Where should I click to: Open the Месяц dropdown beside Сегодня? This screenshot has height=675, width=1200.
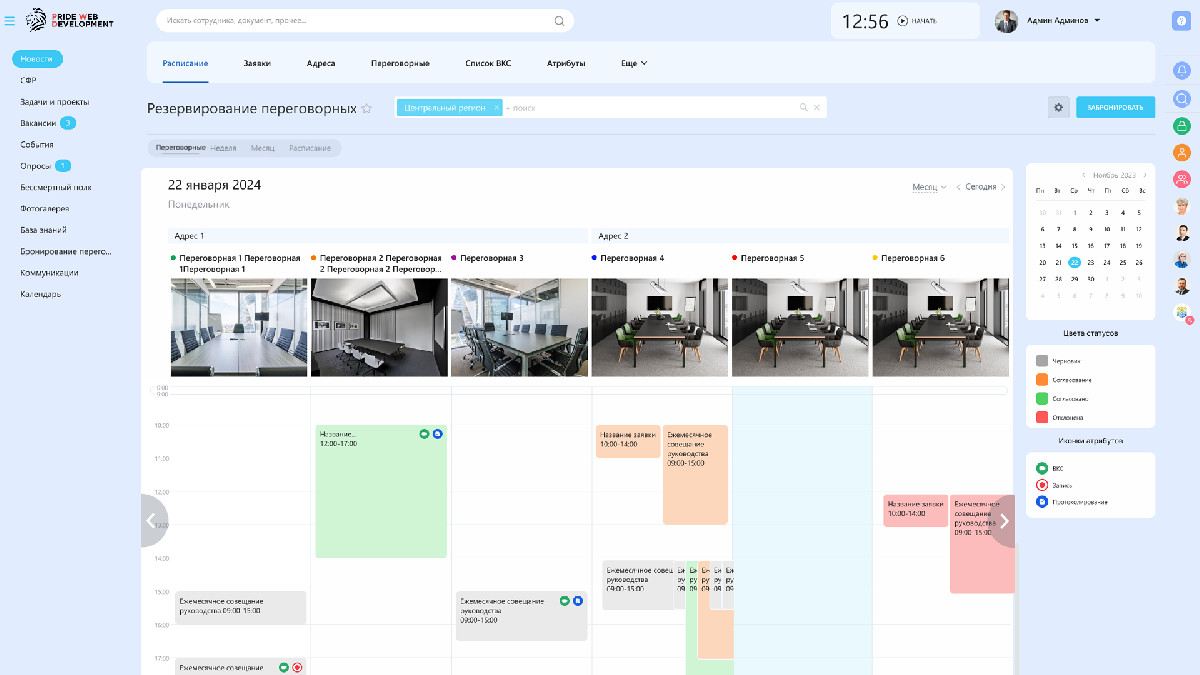coord(929,187)
